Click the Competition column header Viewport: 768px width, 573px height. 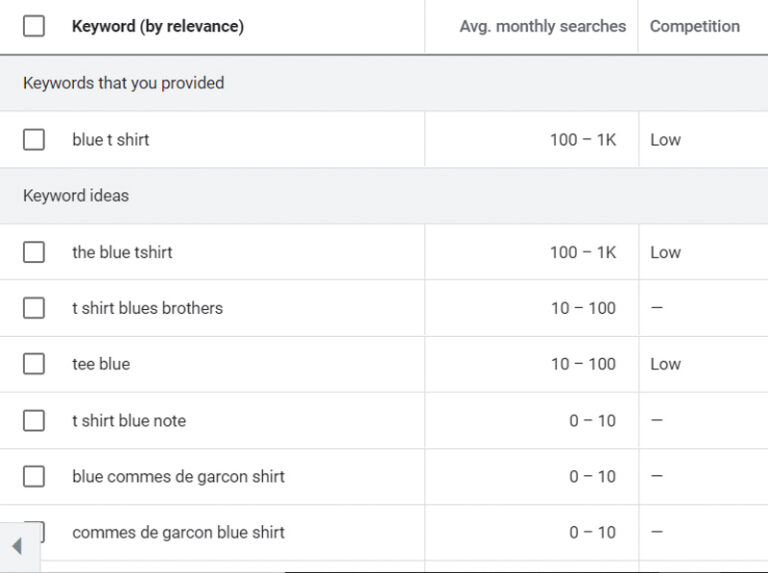(x=695, y=26)
